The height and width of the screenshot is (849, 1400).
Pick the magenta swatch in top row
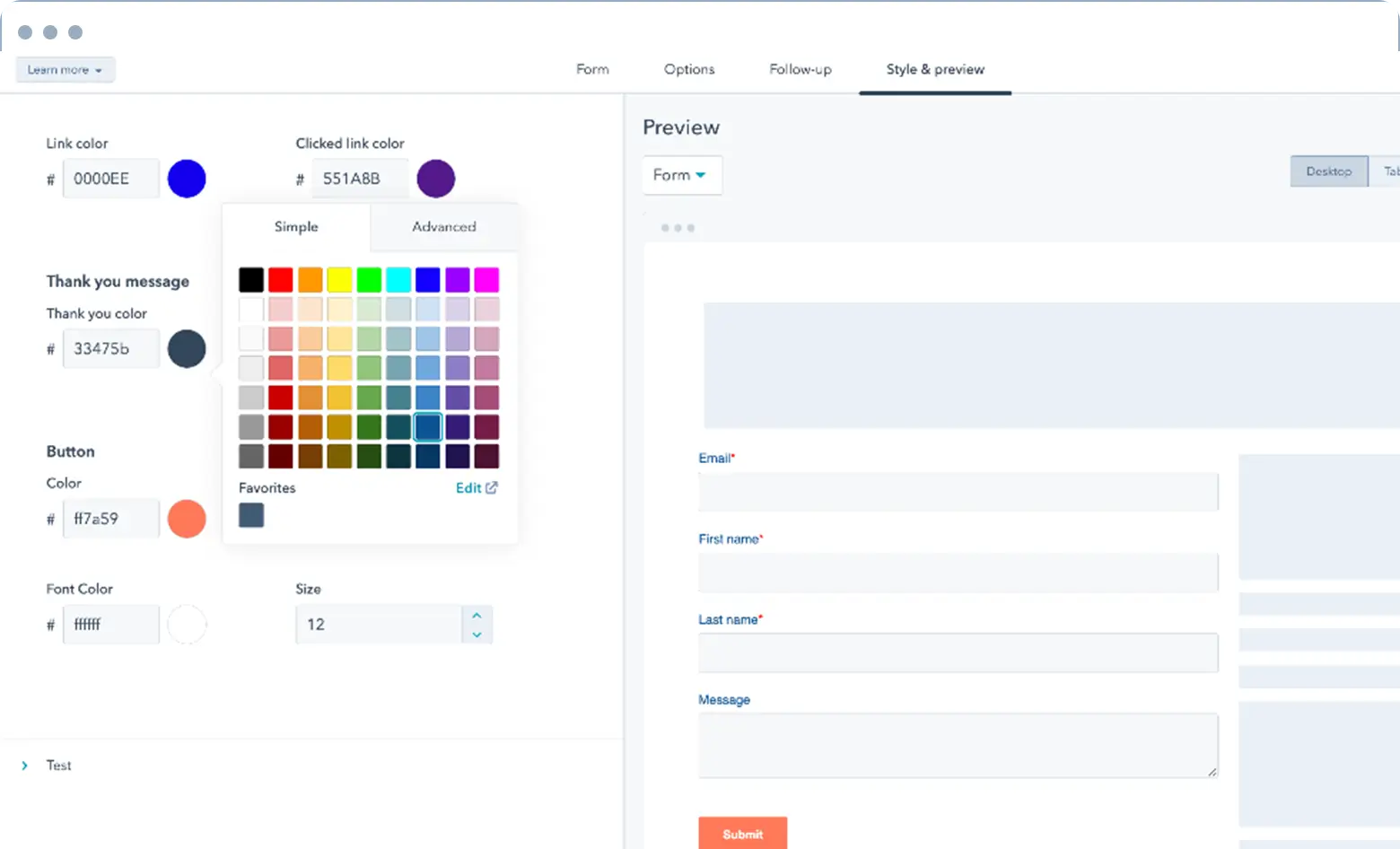click(x=486, y=280)
